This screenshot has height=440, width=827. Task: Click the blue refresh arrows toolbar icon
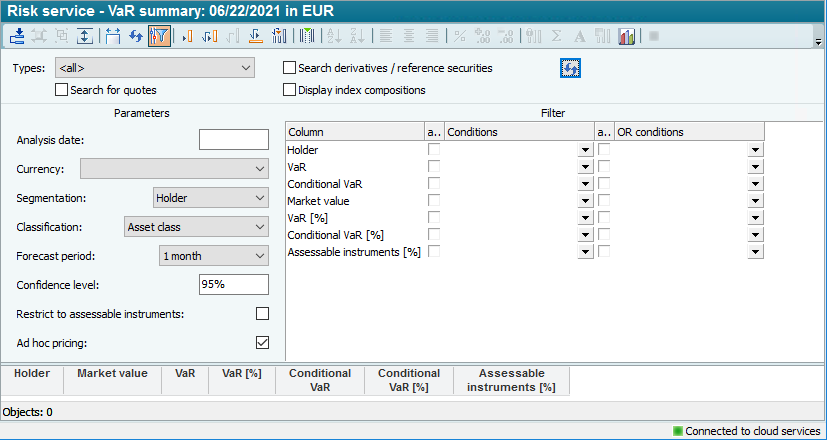click(136, 36)
